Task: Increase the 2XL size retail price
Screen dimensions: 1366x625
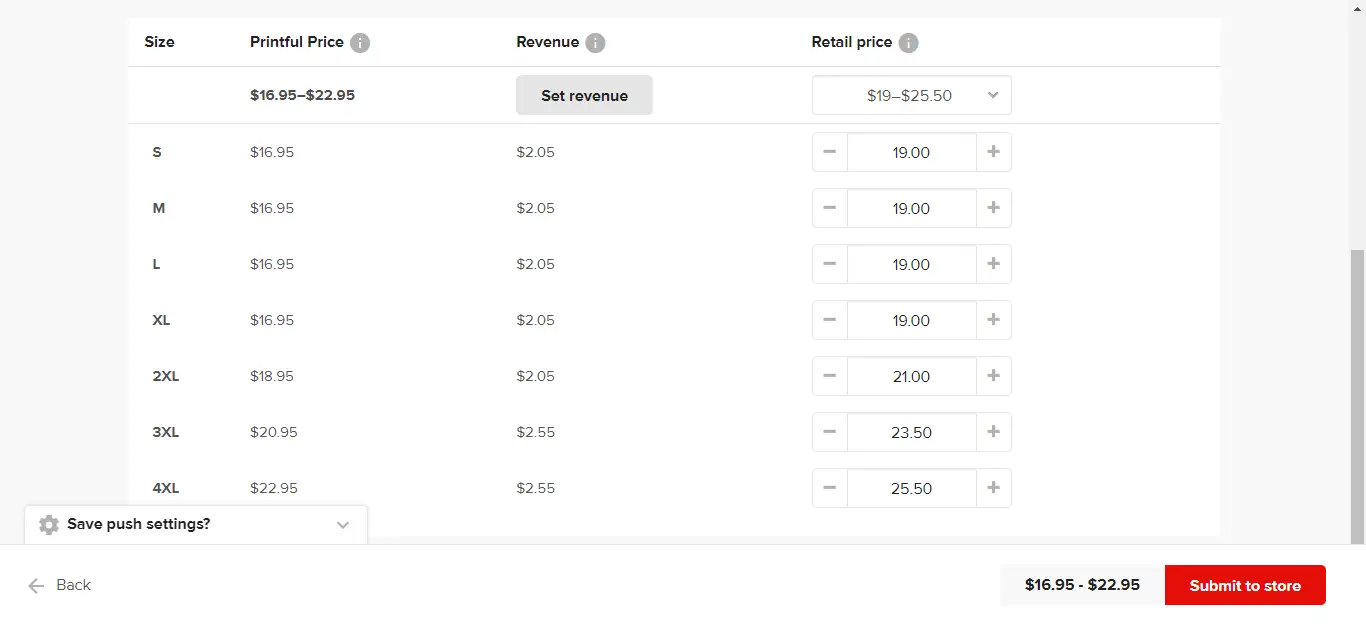Action: pos(993,376)
